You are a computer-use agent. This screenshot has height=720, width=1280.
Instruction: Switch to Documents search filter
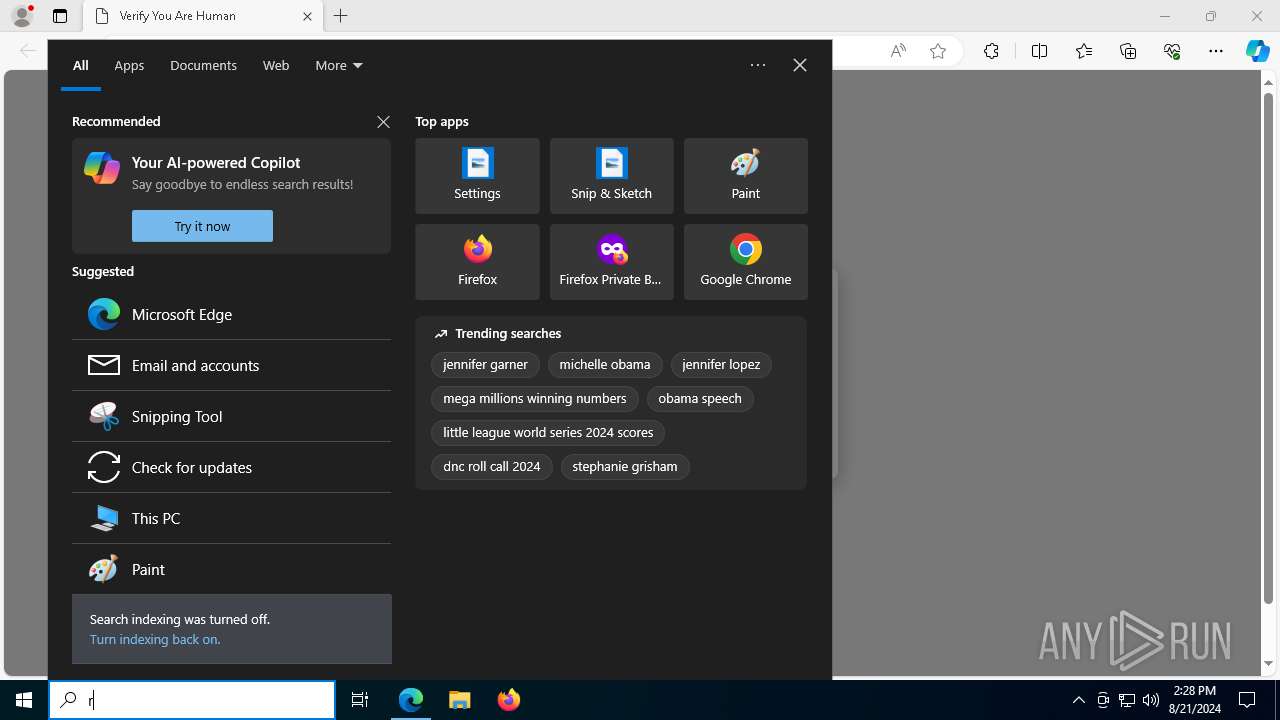pyautogui.click(x=203, y=65)
